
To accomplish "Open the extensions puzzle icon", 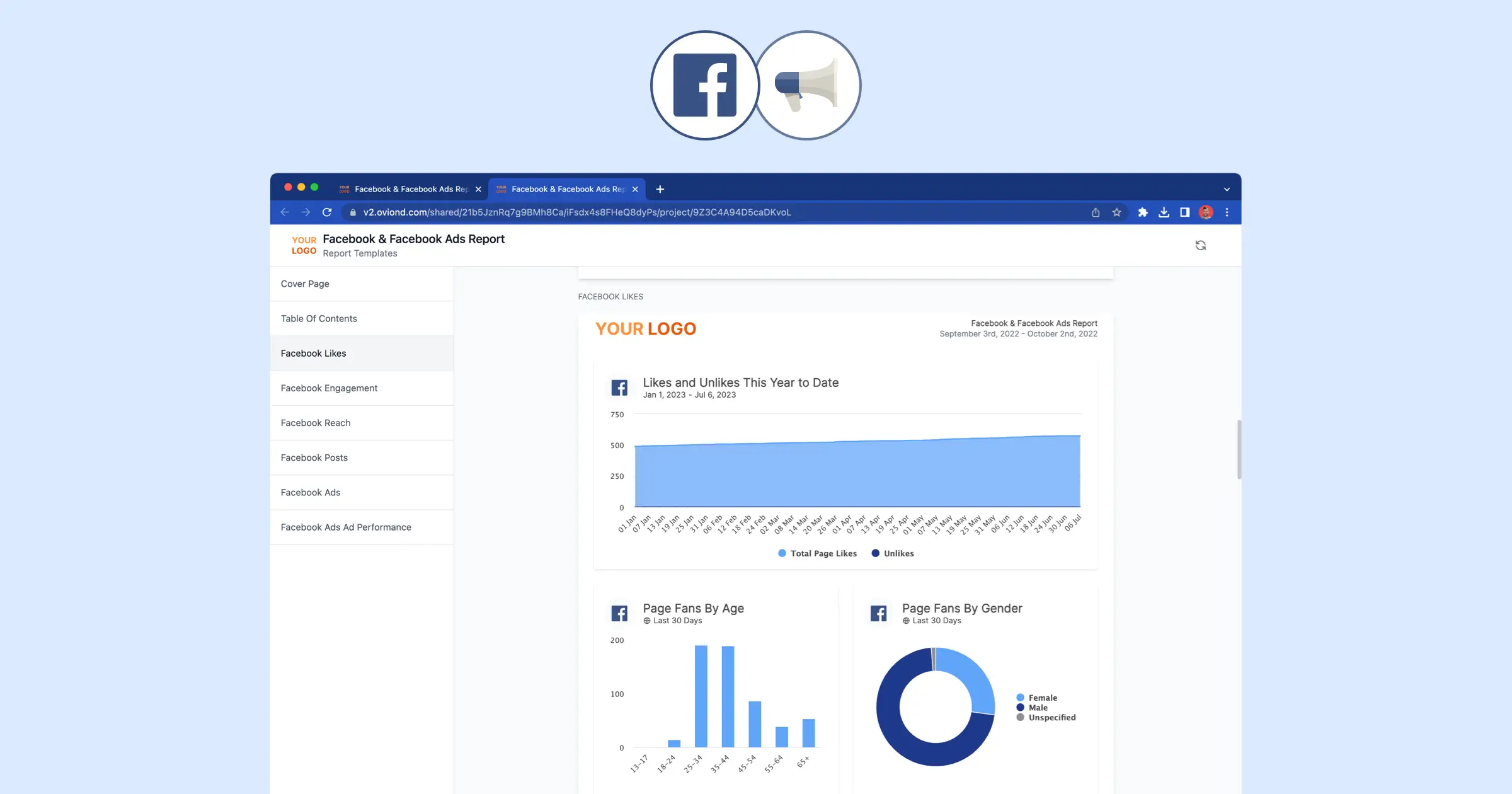I will 1143,212.
